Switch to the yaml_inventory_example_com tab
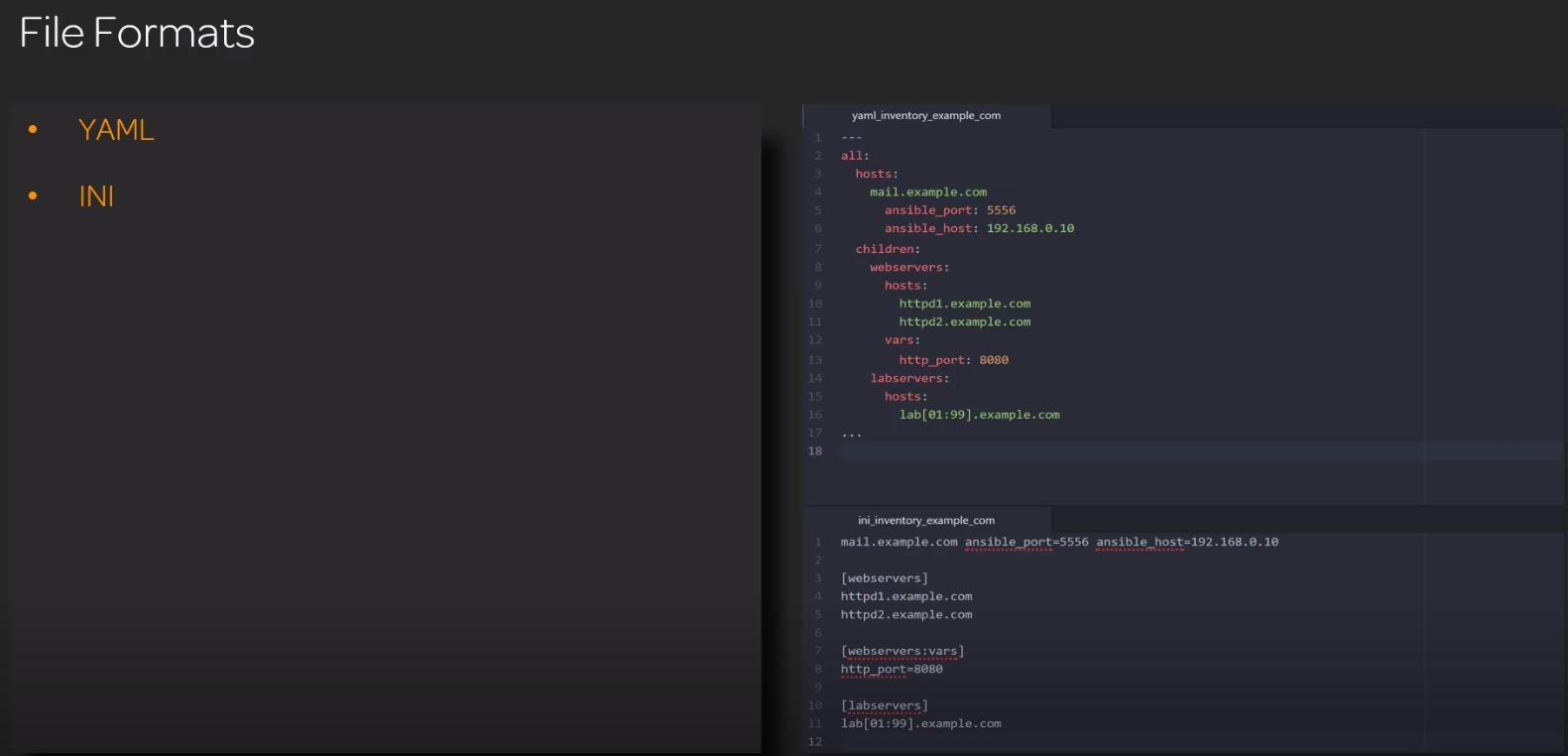 (925, 116)
